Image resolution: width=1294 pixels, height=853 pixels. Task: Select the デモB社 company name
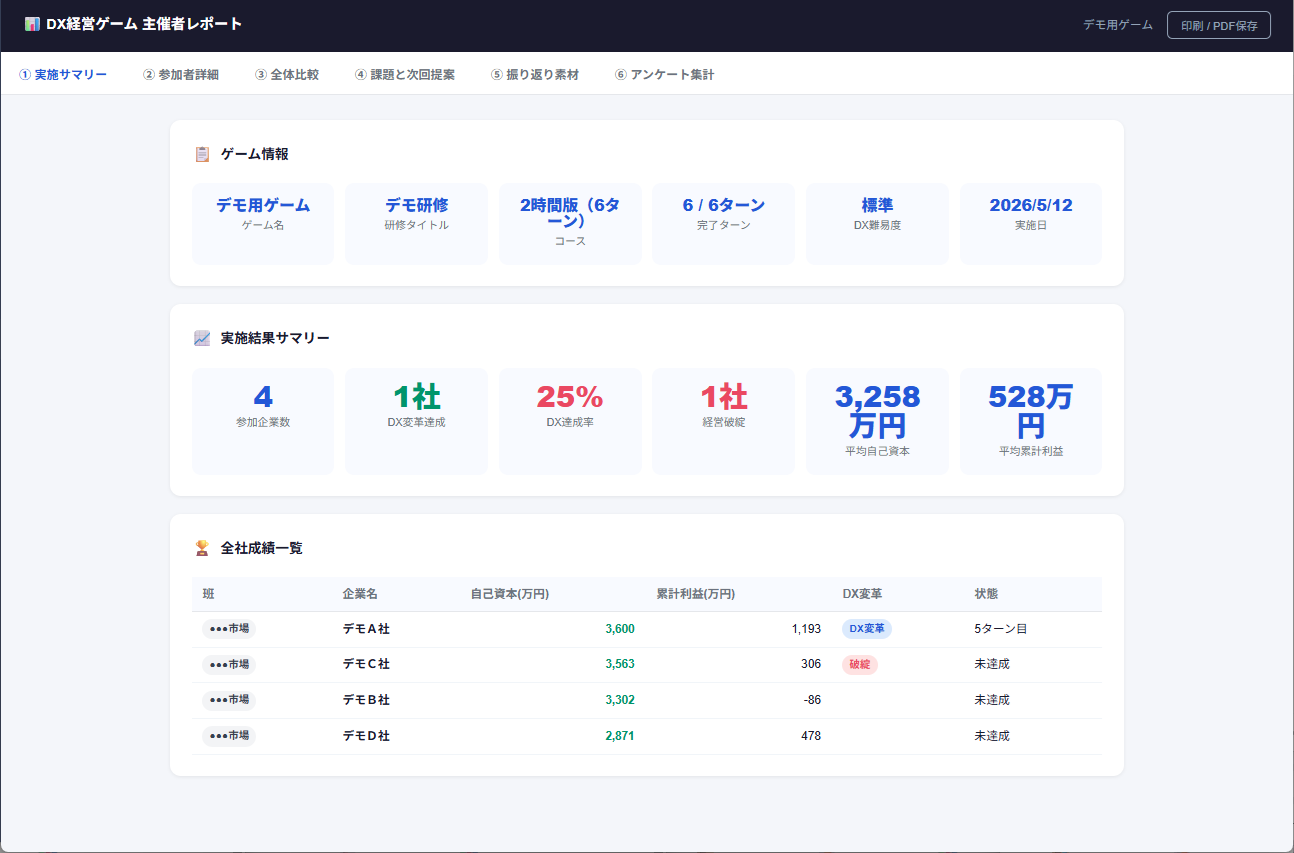[366, 700]
